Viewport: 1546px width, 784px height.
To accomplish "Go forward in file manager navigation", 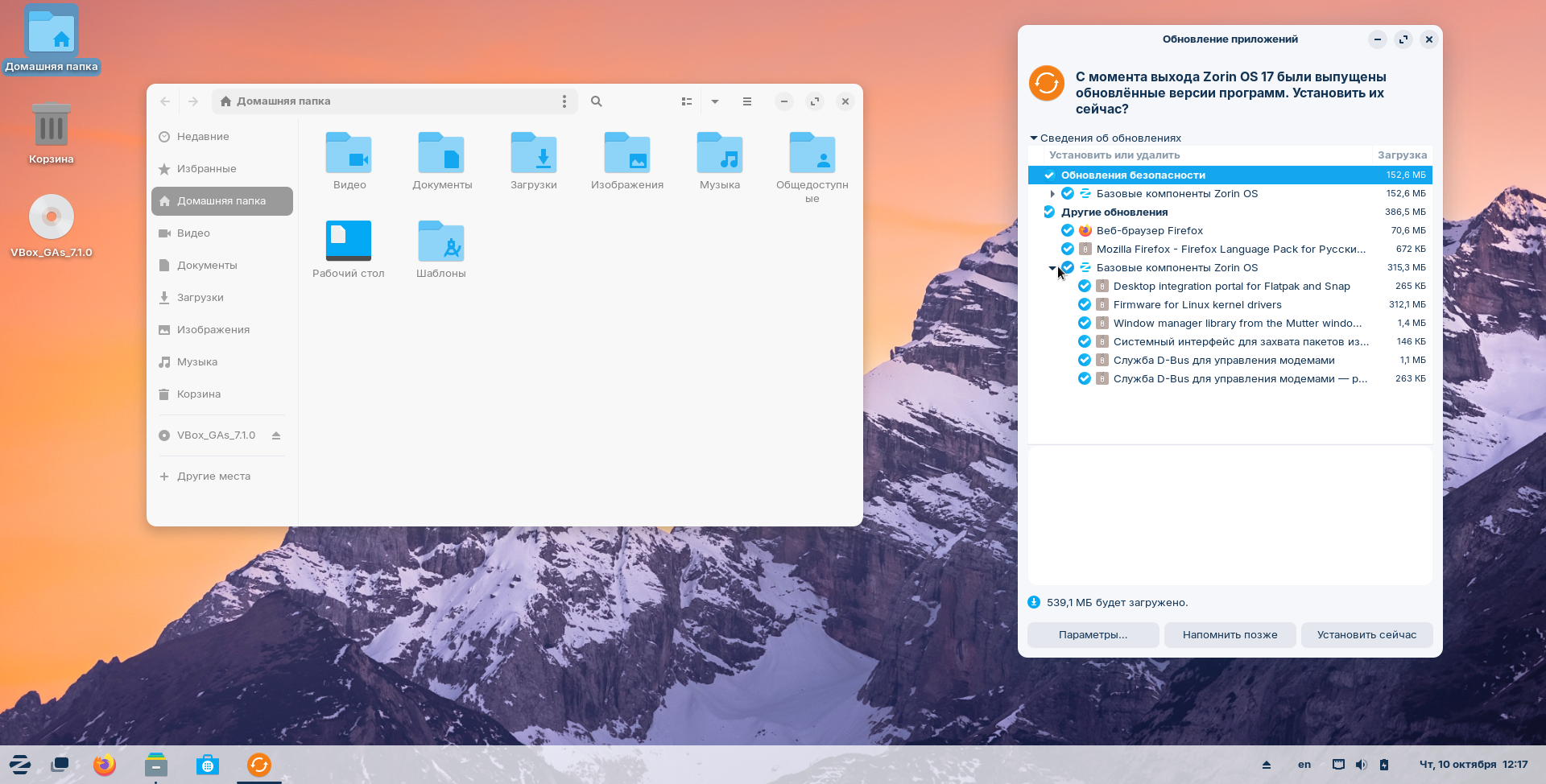I will tap(193, 101).
